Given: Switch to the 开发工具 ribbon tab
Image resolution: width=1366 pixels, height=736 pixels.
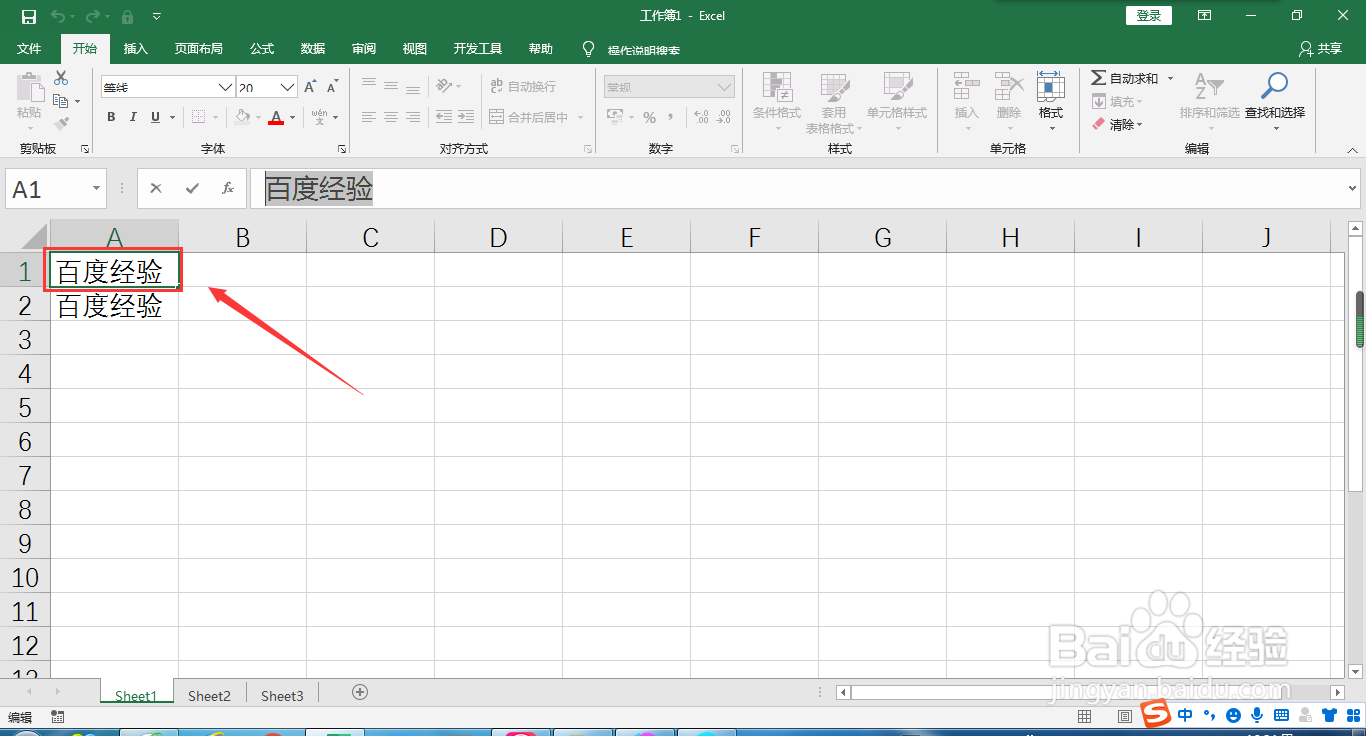Looking at the screenshot, I should (478, 49).
